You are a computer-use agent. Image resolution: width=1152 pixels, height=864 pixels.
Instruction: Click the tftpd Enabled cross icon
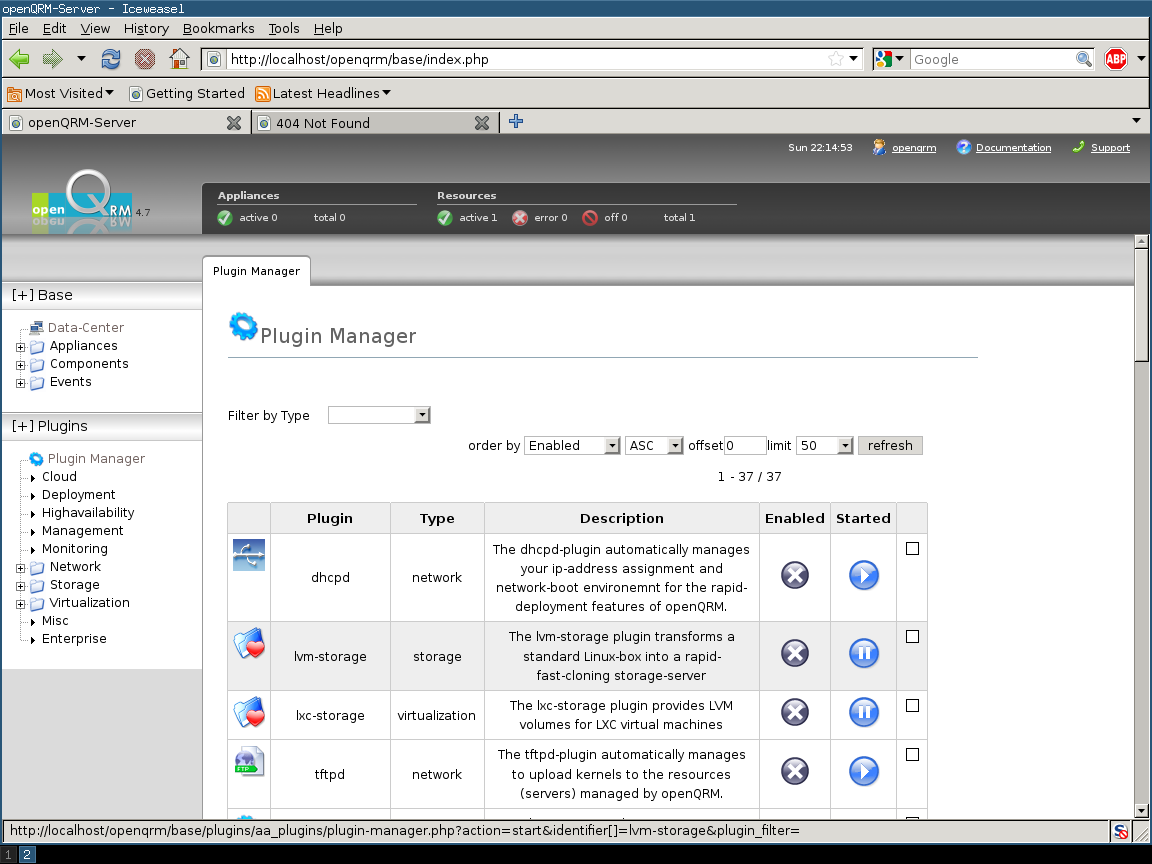tap(794, 771)
